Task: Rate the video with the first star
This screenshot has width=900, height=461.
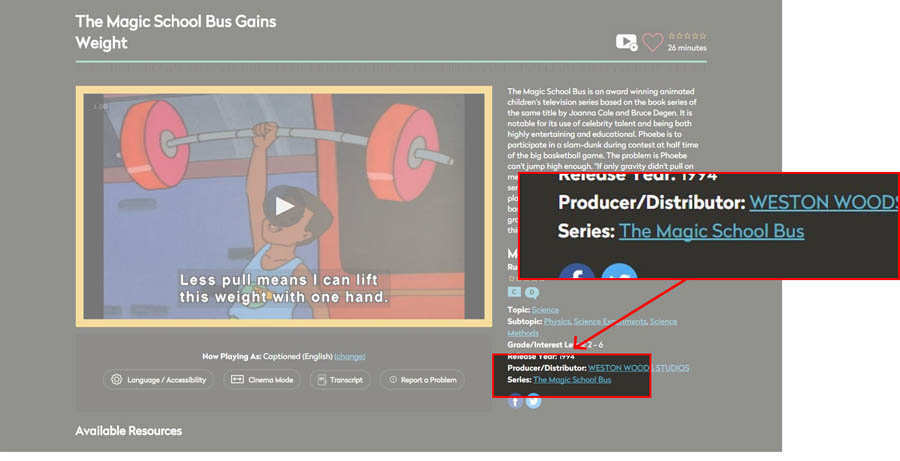Action: click(672, 36)
